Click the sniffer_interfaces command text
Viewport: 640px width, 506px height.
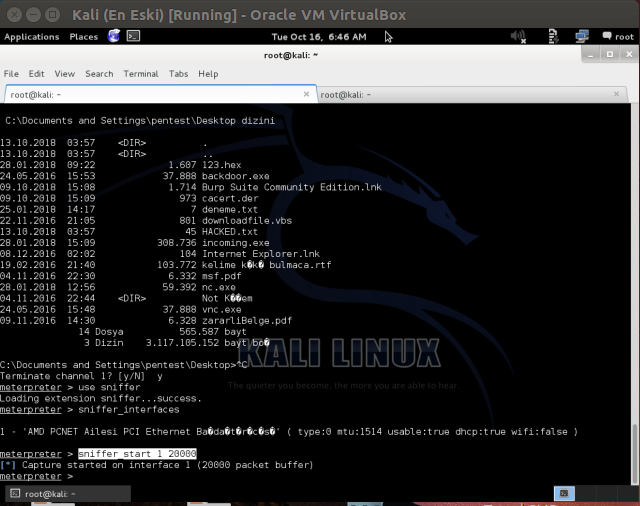coord(129,409)
